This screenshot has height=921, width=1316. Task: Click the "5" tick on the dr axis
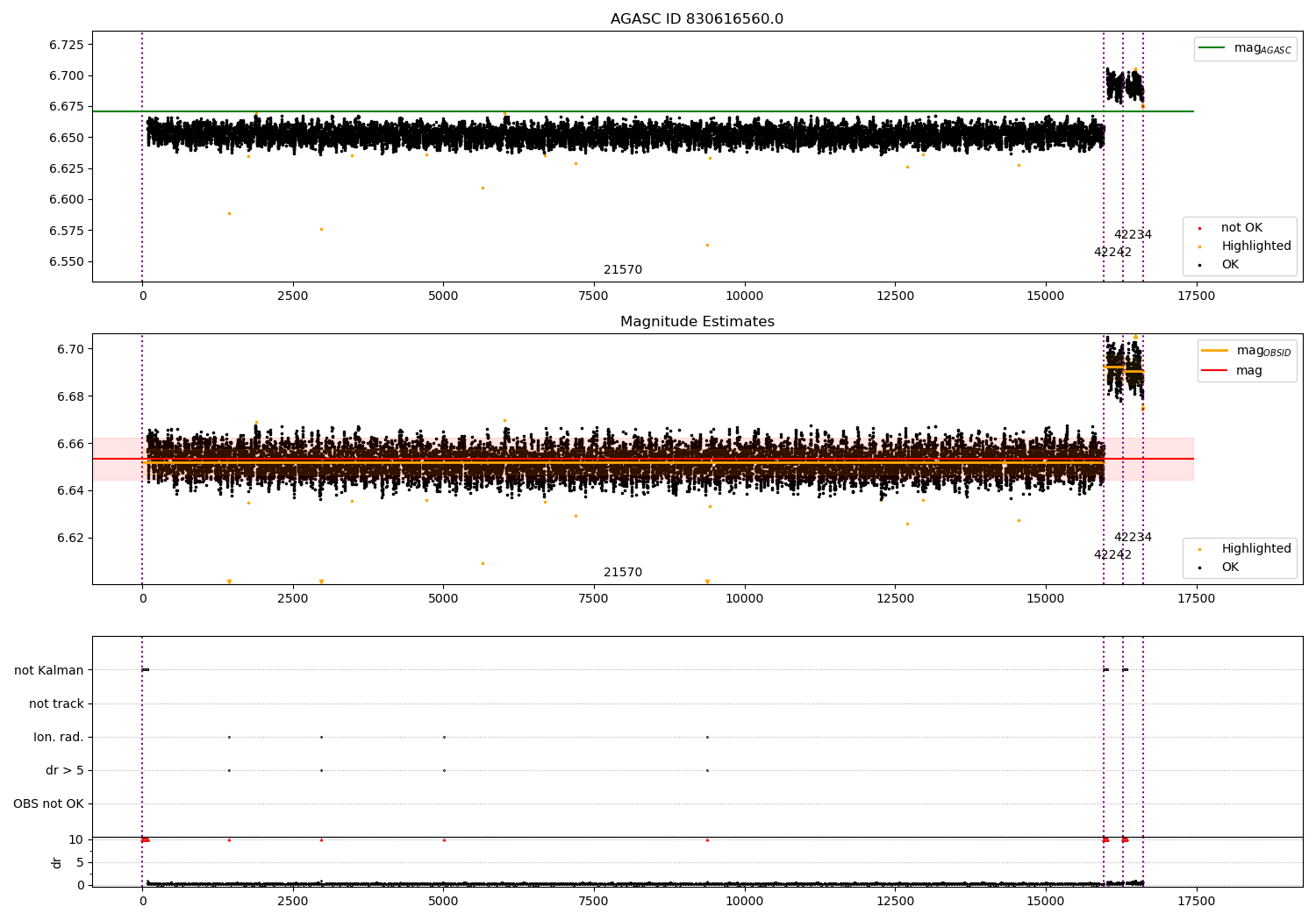pos(80,862)
